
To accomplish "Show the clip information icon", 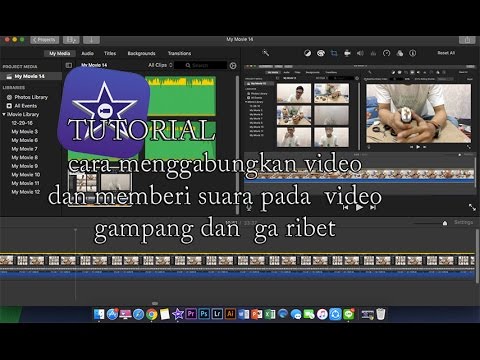I will 413,53.
